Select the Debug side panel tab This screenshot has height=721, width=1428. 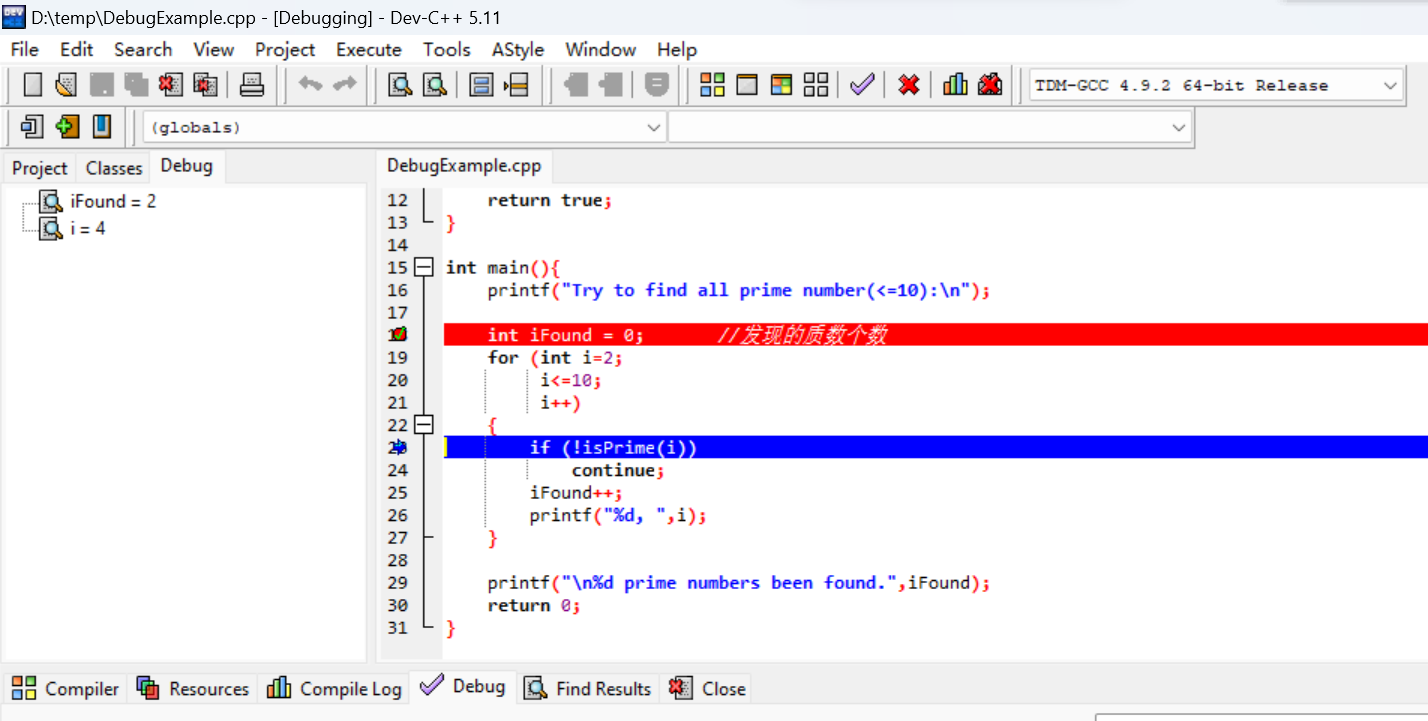[x=187, y=166]
